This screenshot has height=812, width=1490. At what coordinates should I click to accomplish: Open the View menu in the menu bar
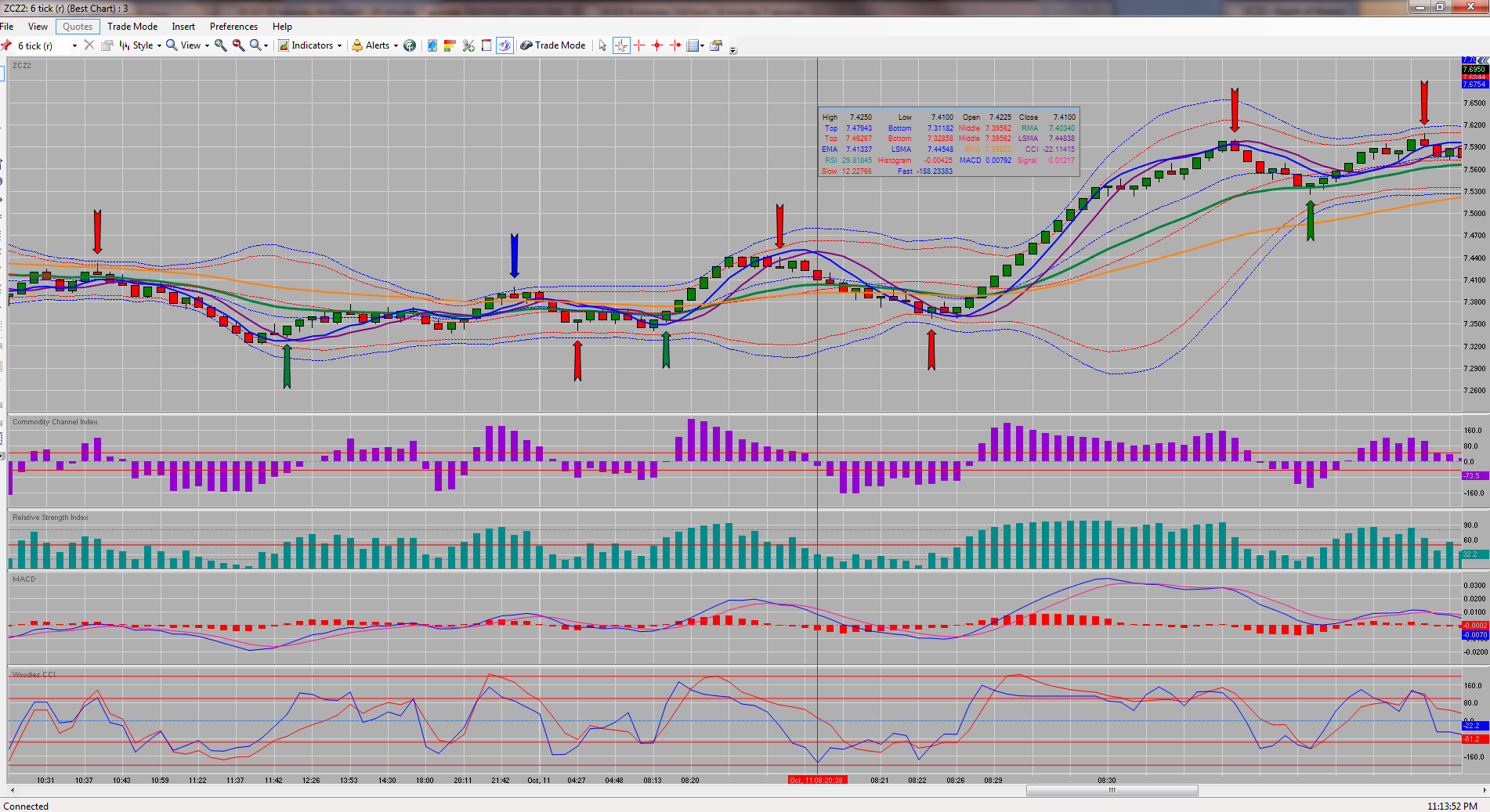38,27
